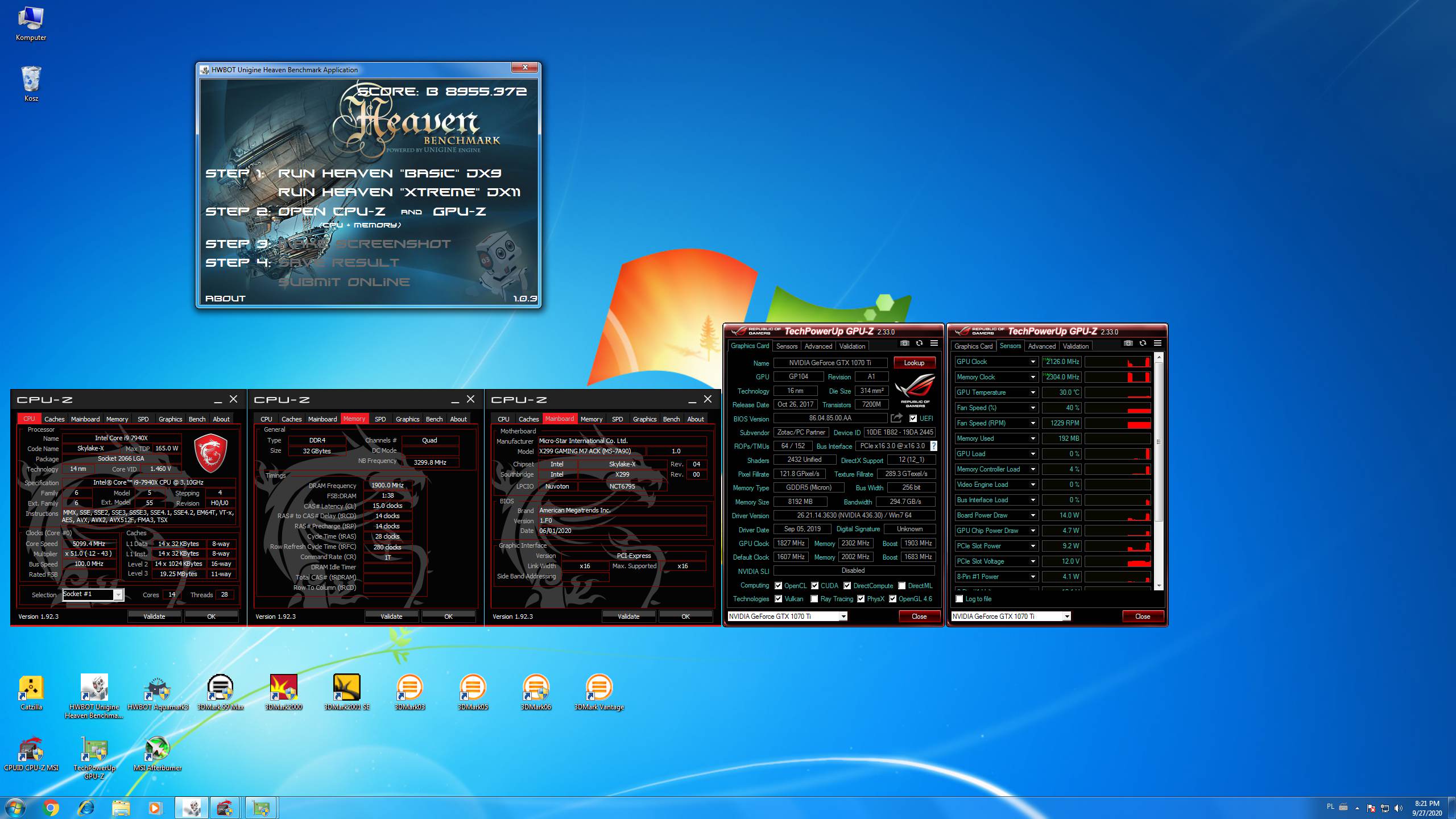Toggle the CUDA checkbox
Screen dimensions: 1456x819
pyautogui.click(x=814, y=586)
